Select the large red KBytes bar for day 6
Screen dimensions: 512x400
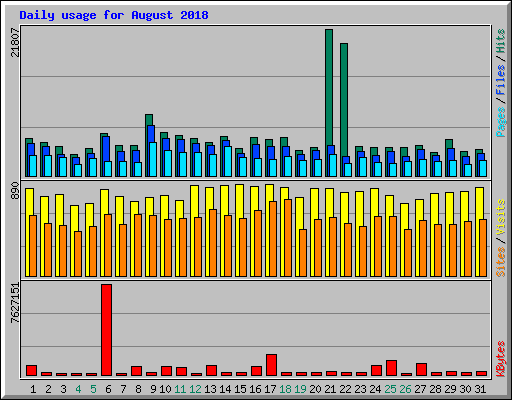click(106, 330)
